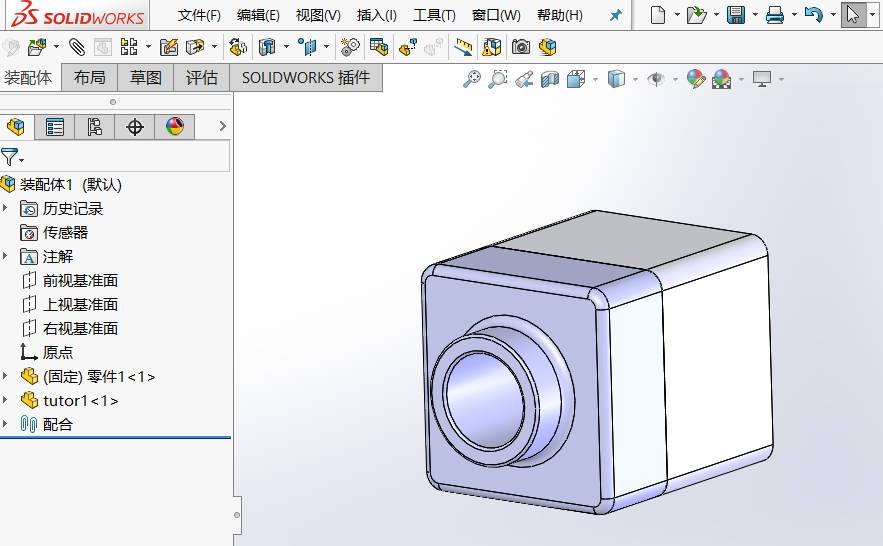Switch to the 布局 ribbon tab

click(90, 78)
